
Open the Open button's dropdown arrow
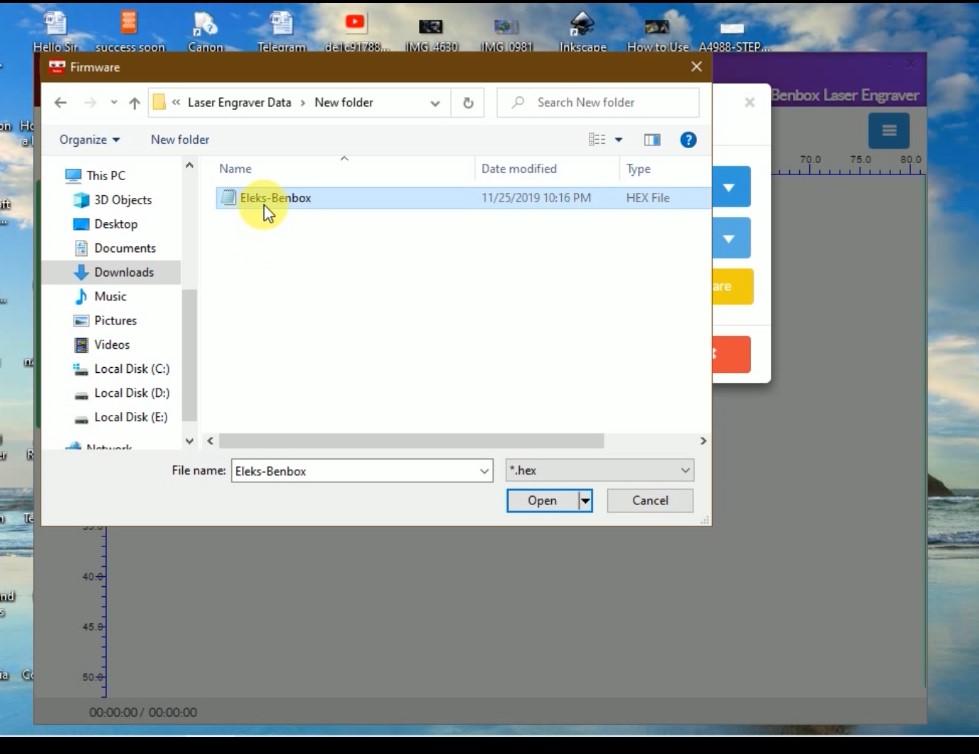[585, 501]
